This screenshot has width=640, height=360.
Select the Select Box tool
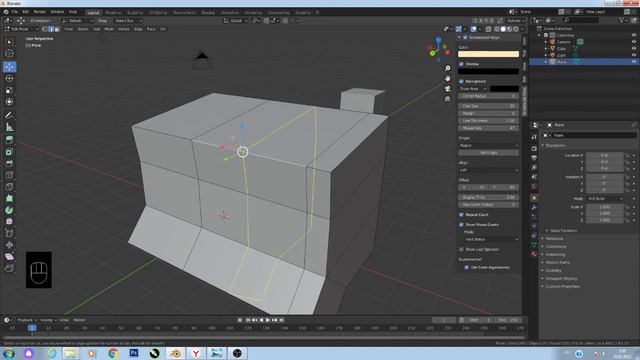pyautogui.click(x=9, y=42)
